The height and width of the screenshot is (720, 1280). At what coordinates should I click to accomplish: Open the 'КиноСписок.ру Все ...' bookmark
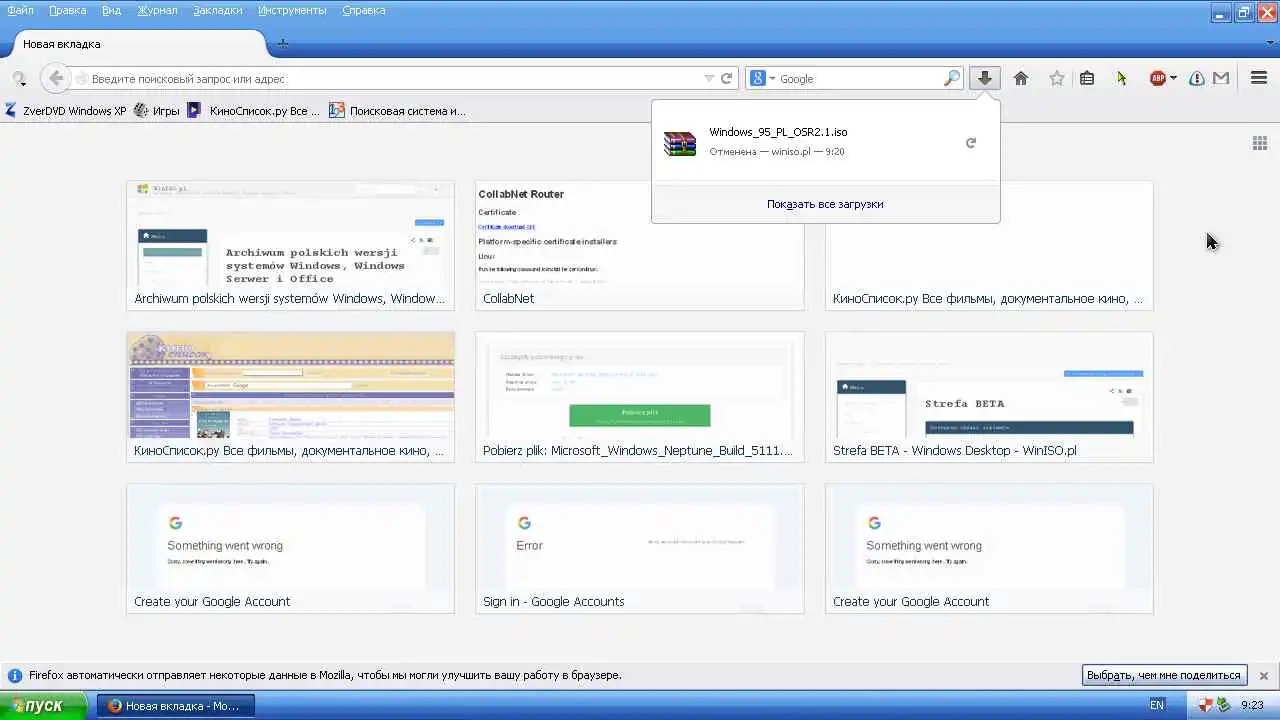pos(254,111)
